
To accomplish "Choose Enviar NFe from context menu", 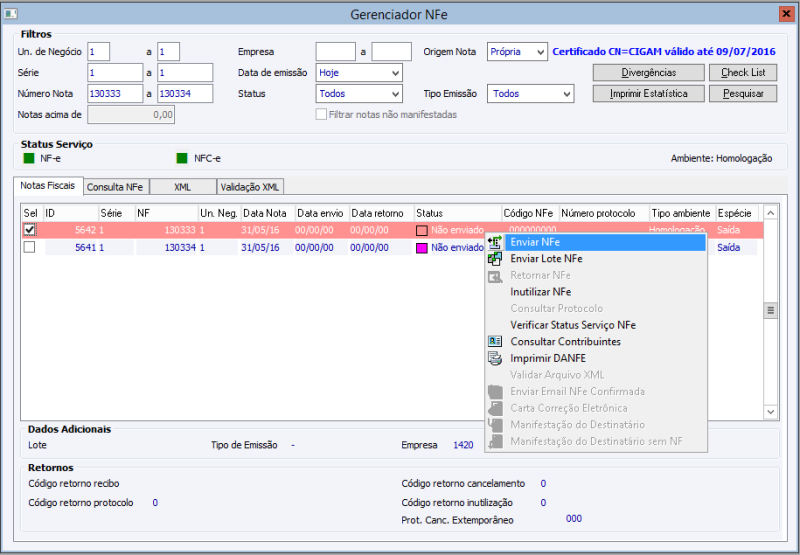I will point(596,242).
